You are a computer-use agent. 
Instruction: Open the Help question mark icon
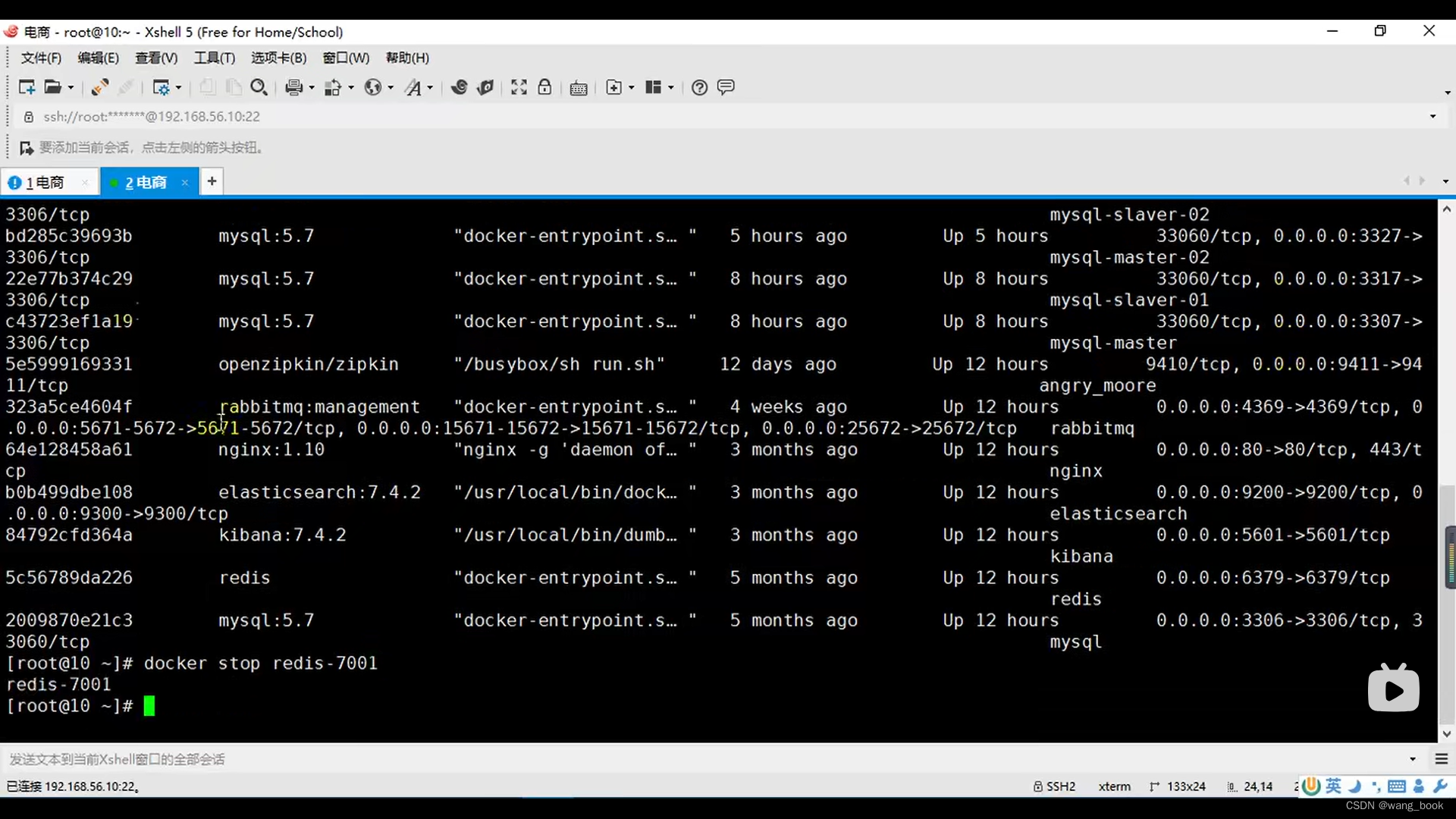coord(699,87)
